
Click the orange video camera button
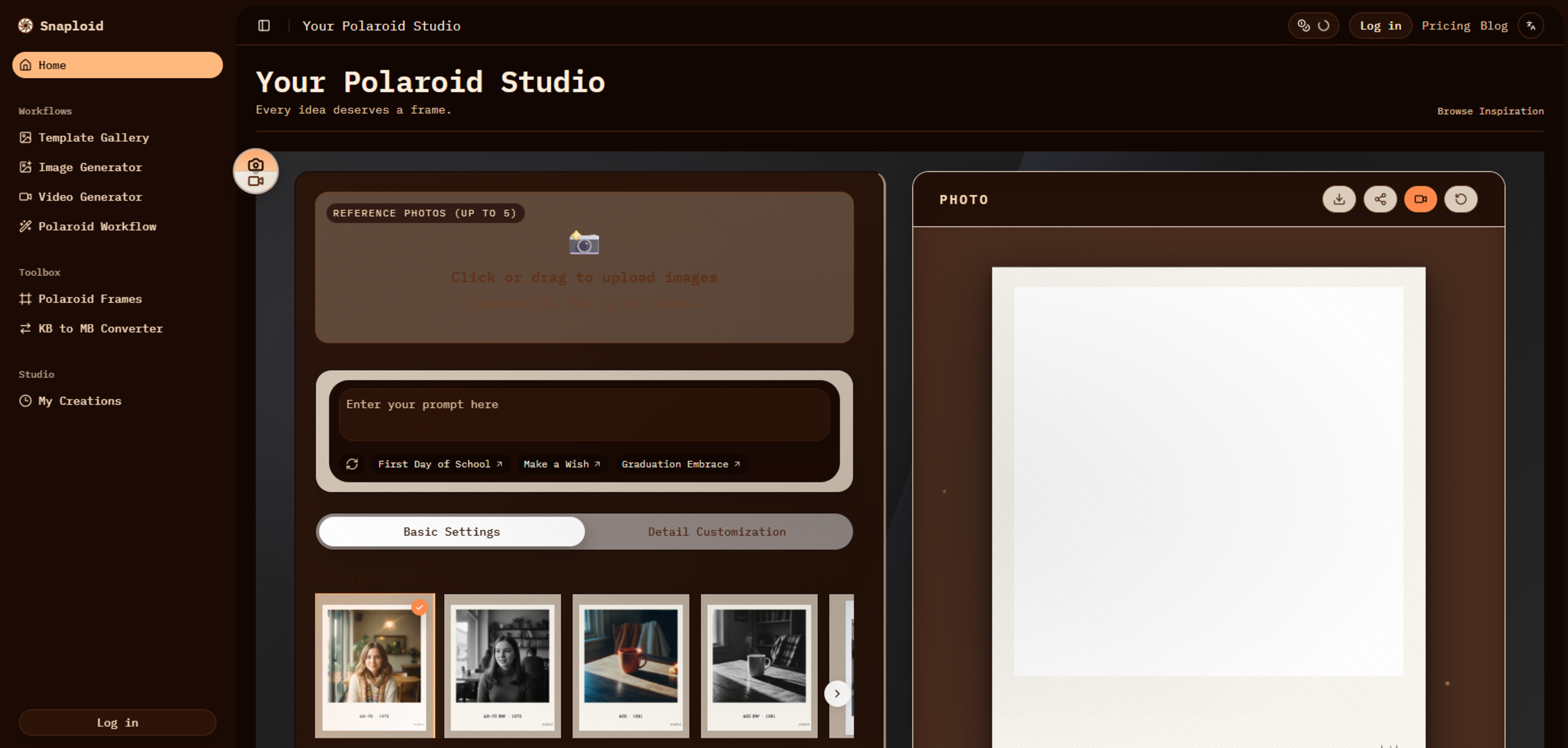point(1420,199)
